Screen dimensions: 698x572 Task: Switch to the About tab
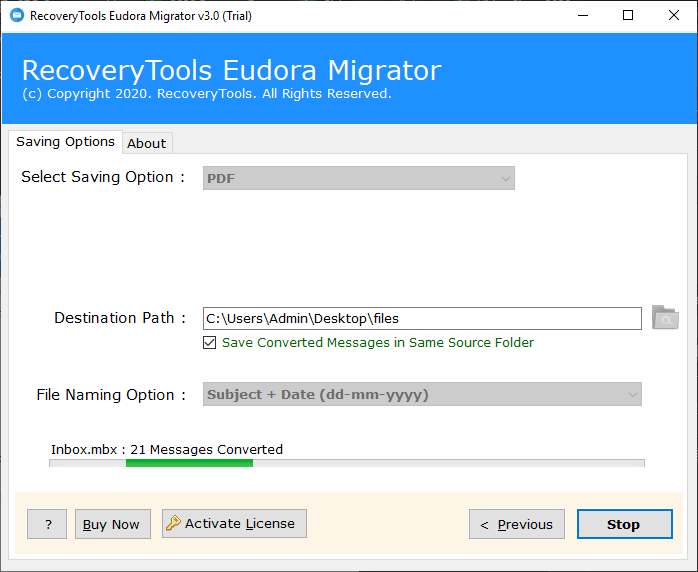pos(147,143)
